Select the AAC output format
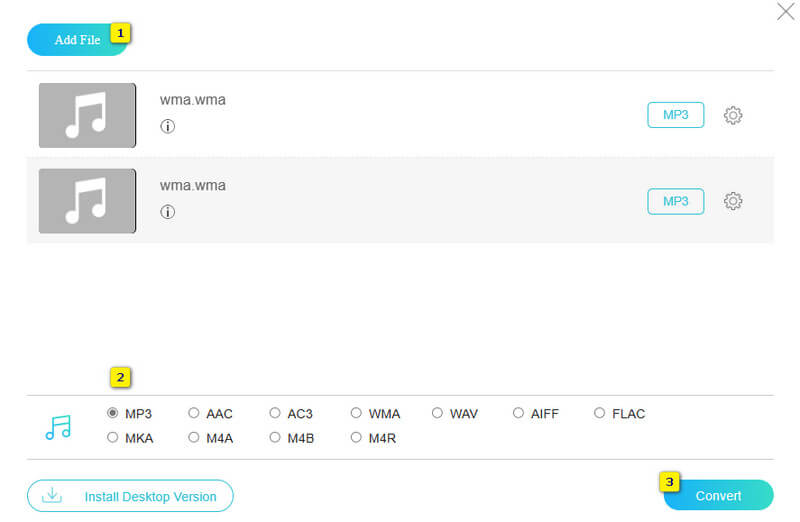 [194, 413]
